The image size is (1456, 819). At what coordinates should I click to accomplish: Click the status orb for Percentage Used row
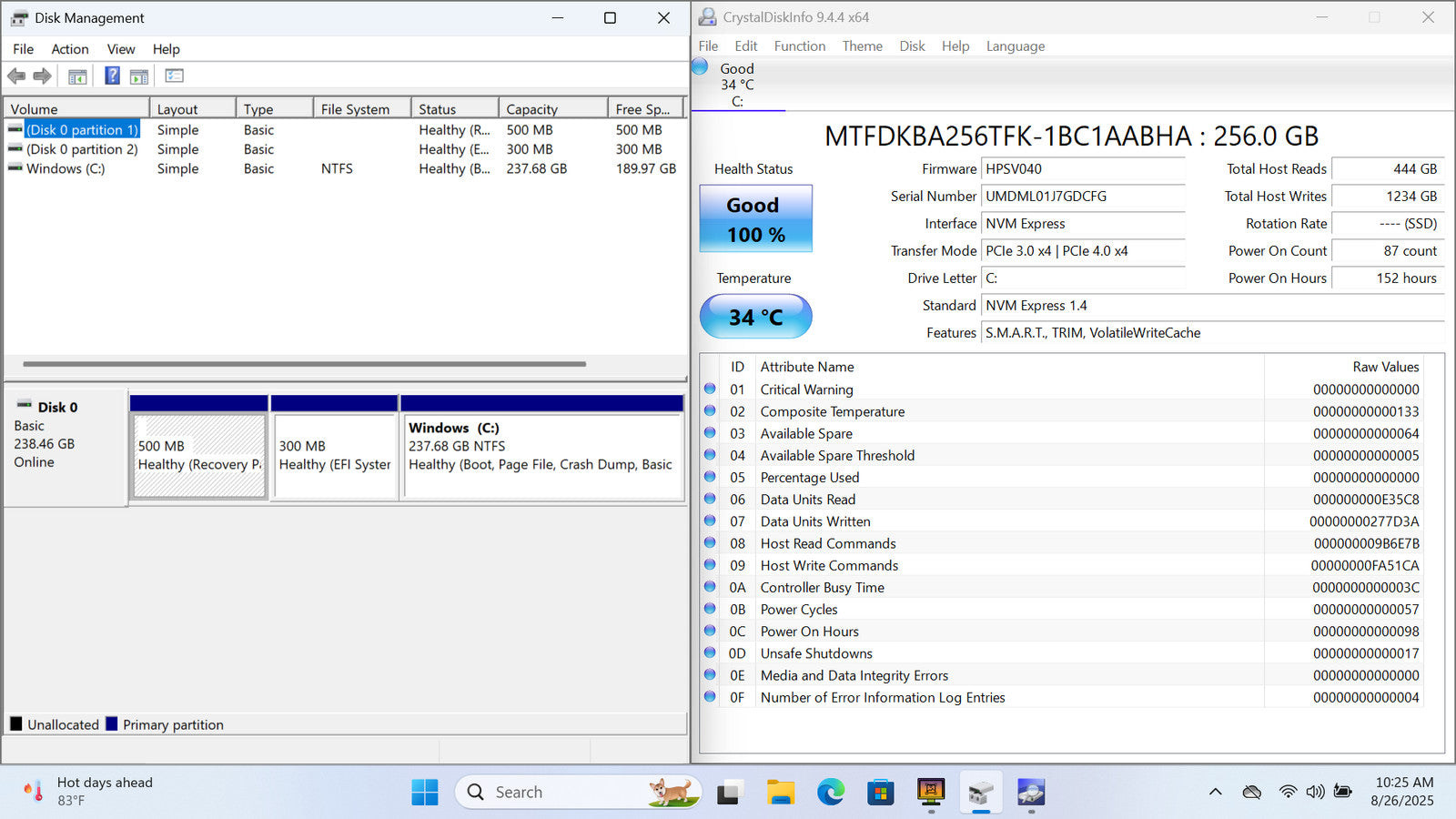(x=710, y=477)
